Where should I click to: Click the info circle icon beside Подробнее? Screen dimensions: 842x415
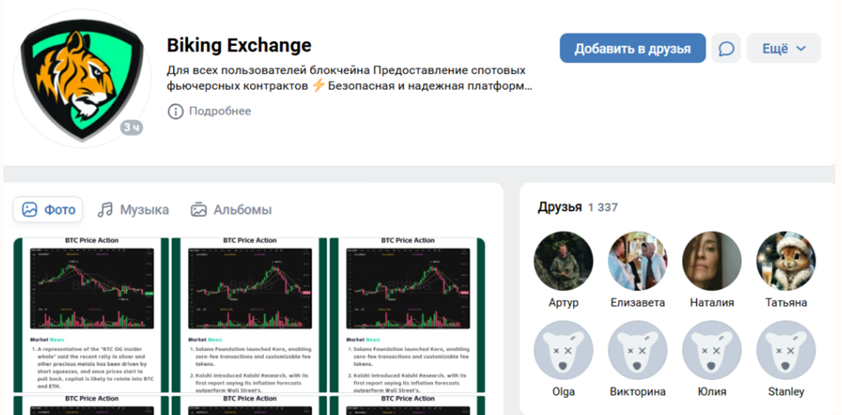[x=175, y=111]
